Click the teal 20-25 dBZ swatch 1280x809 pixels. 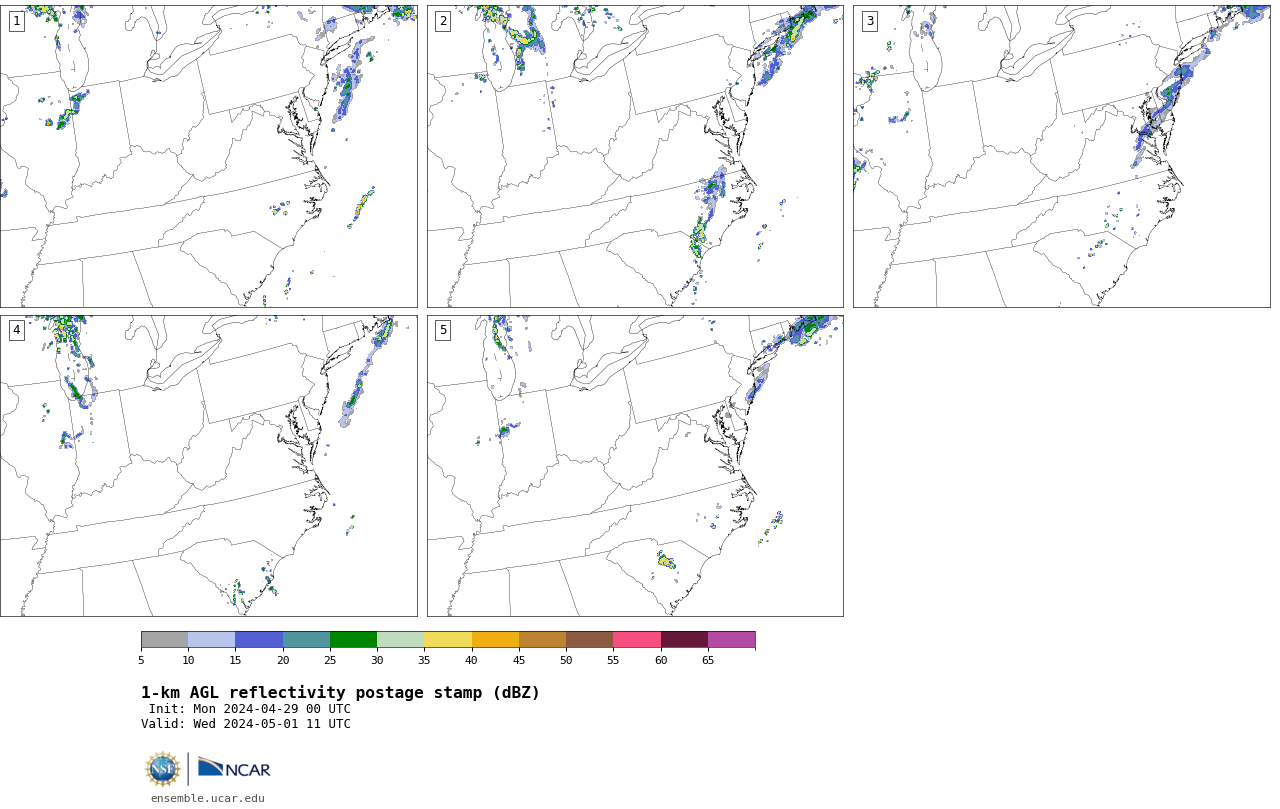pos(306,640)
